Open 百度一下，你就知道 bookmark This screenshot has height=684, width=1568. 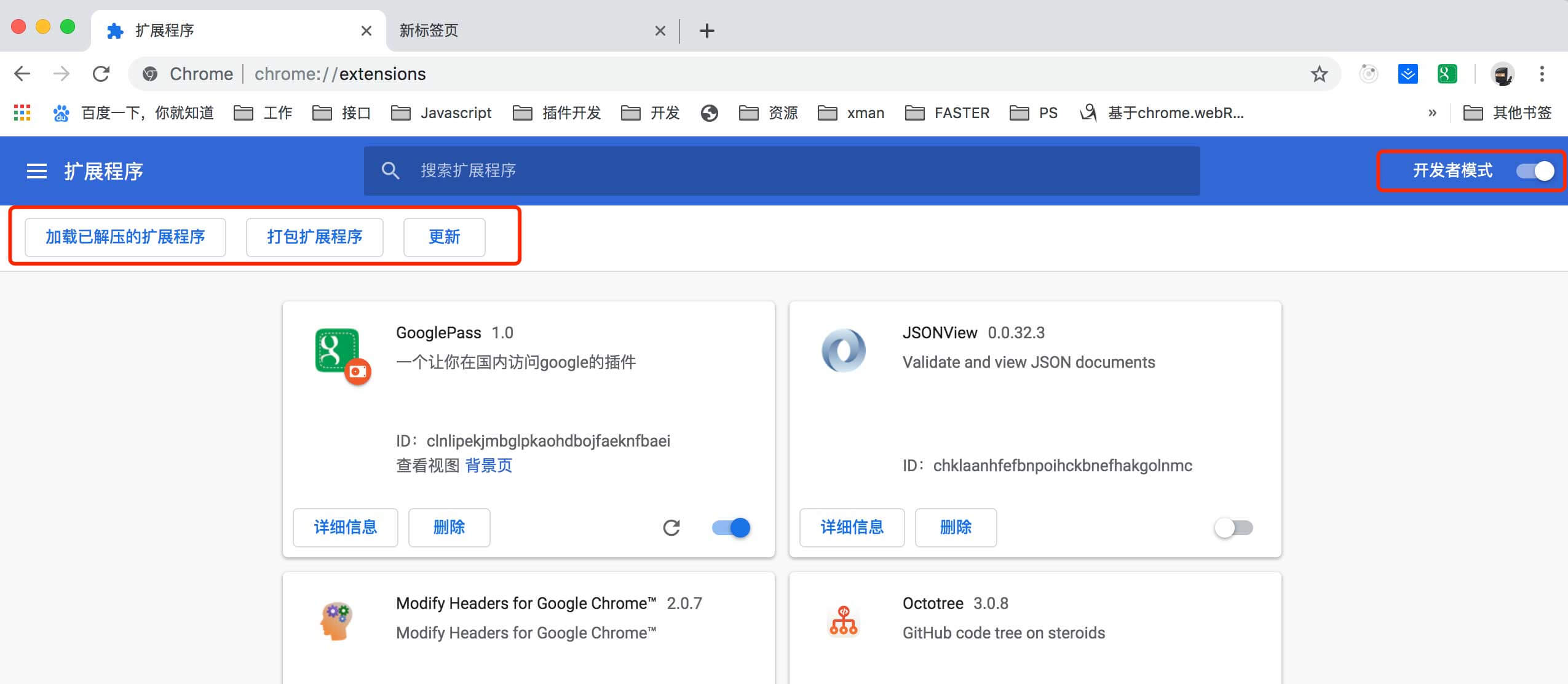coord(133,113)
